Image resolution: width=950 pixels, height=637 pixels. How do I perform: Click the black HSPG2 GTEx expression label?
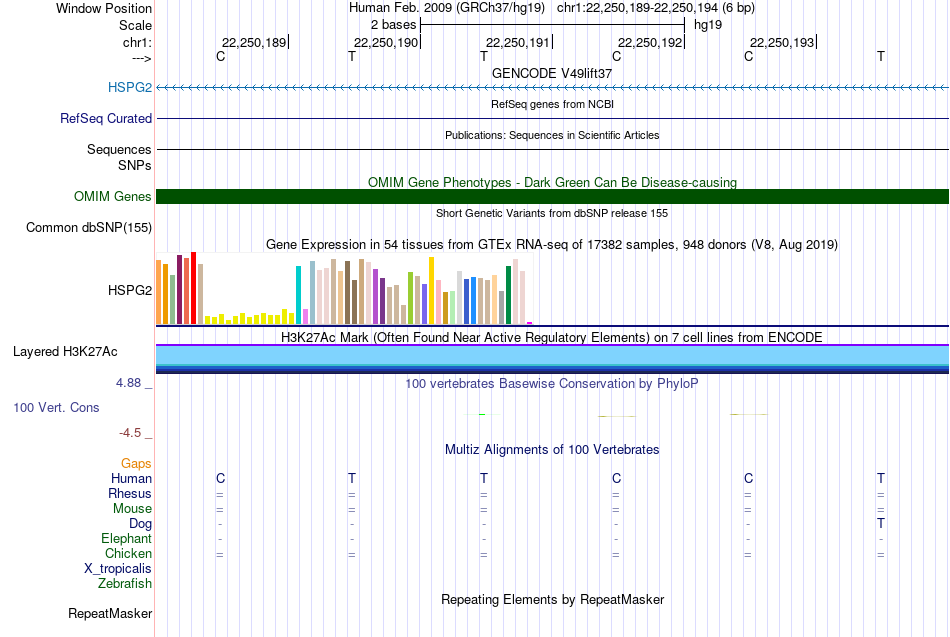(x=130, y=290)
